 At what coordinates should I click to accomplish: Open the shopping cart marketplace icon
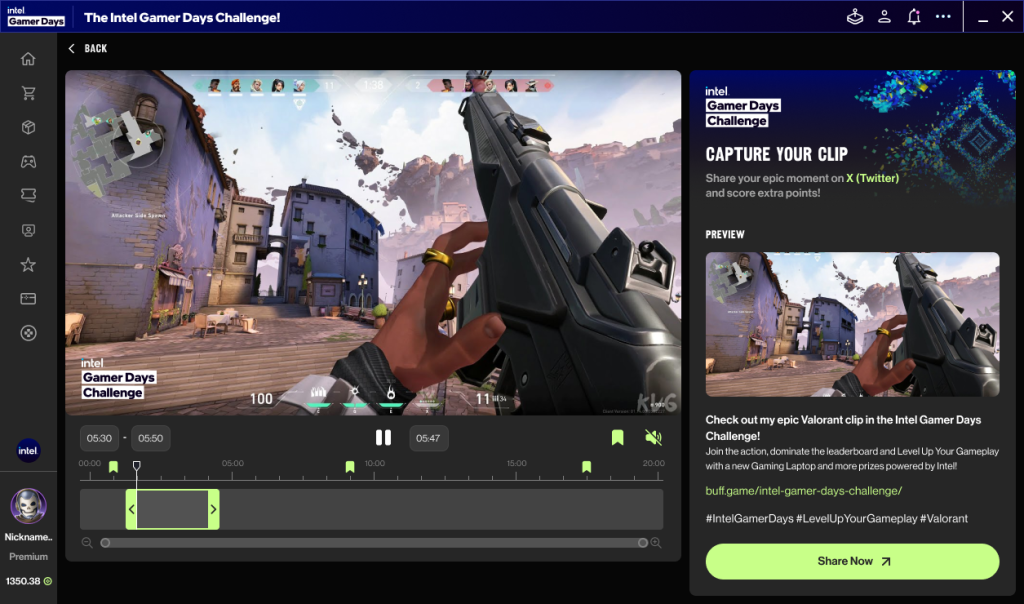[28, 93]
